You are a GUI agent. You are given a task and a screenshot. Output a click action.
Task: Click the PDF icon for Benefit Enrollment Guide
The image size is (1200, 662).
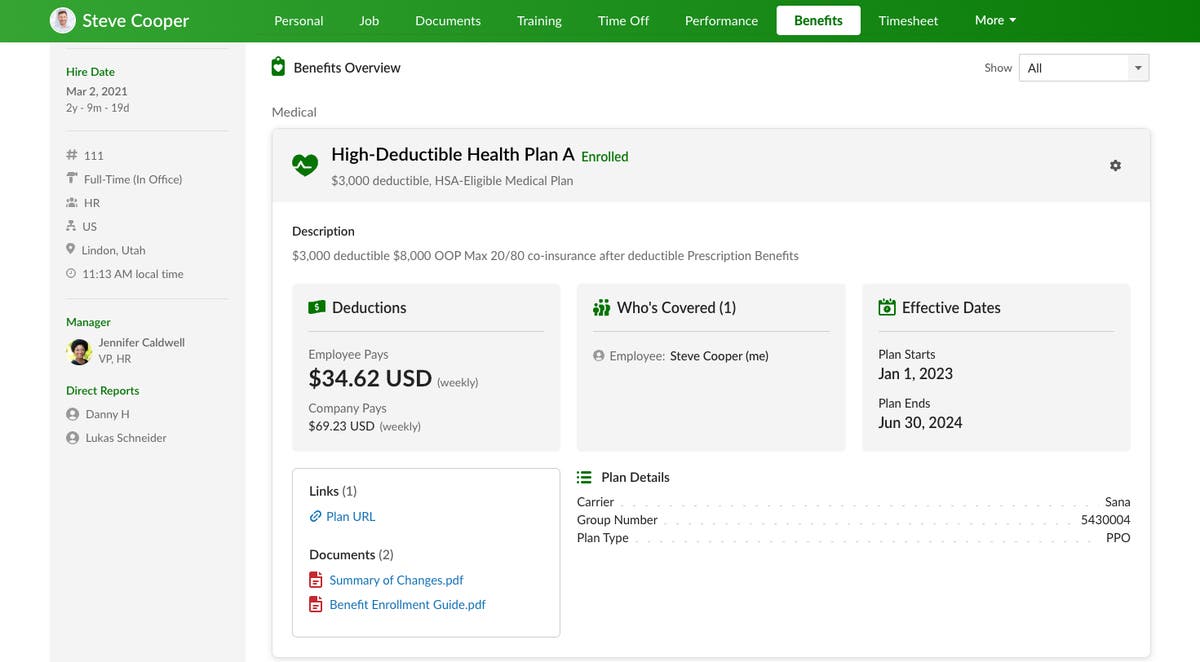pos(315,604)
